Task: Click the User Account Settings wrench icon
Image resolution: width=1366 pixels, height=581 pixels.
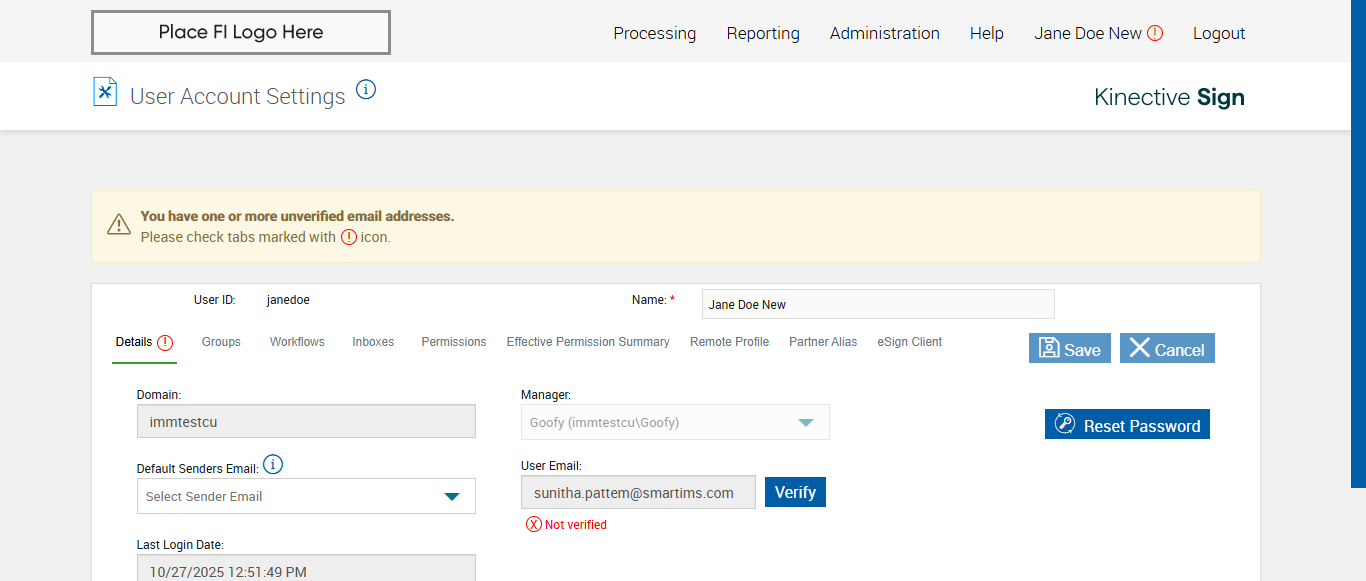Action: pos(105,92)
